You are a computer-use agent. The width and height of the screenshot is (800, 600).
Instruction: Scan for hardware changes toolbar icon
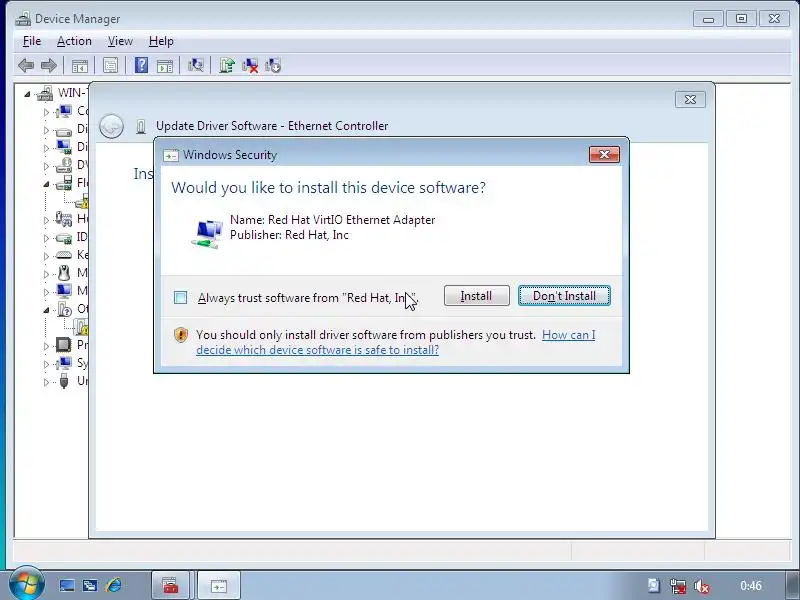196,65
